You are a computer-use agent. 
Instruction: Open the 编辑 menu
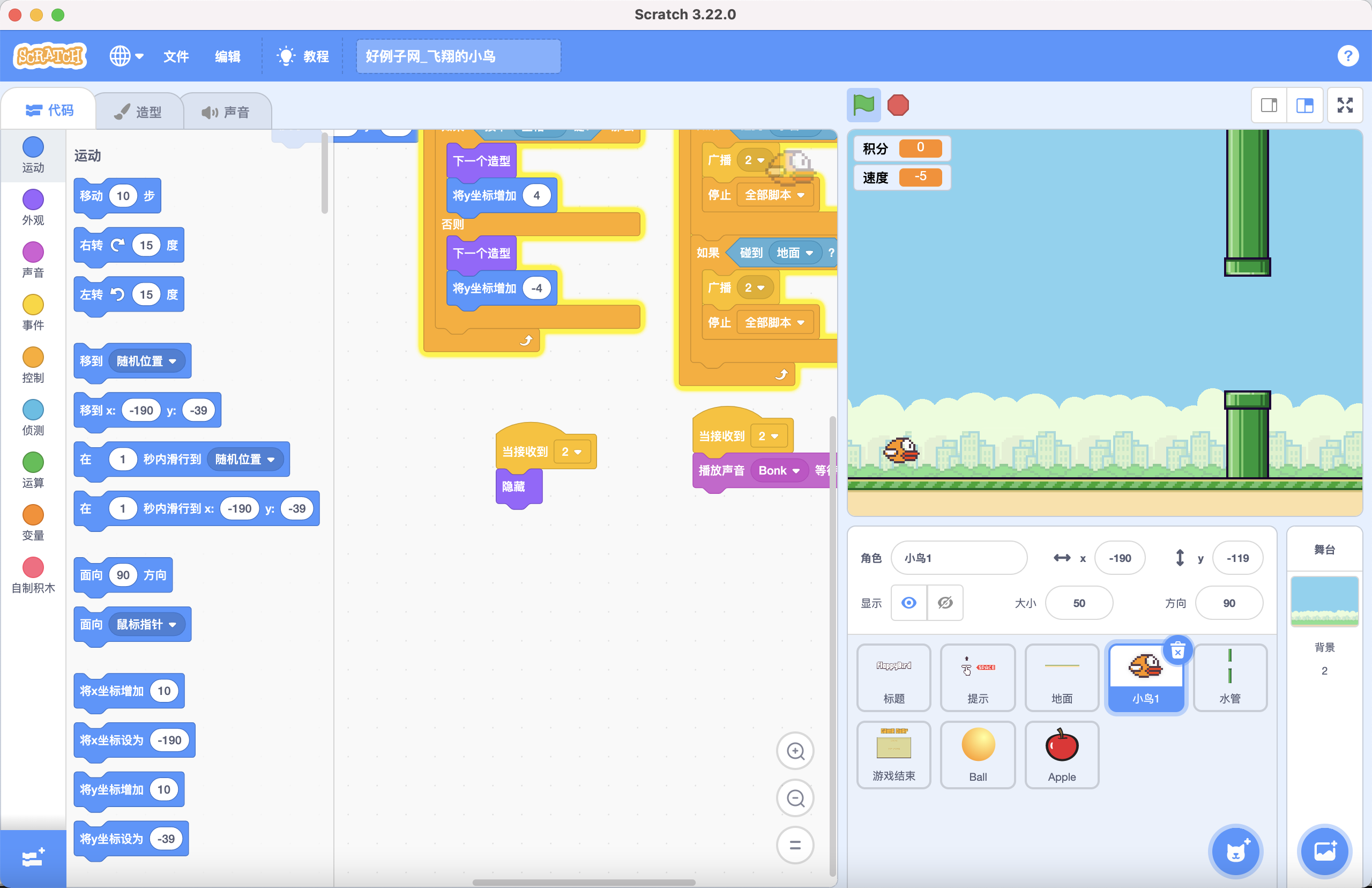pyautogui.click(x=228, y=56)
